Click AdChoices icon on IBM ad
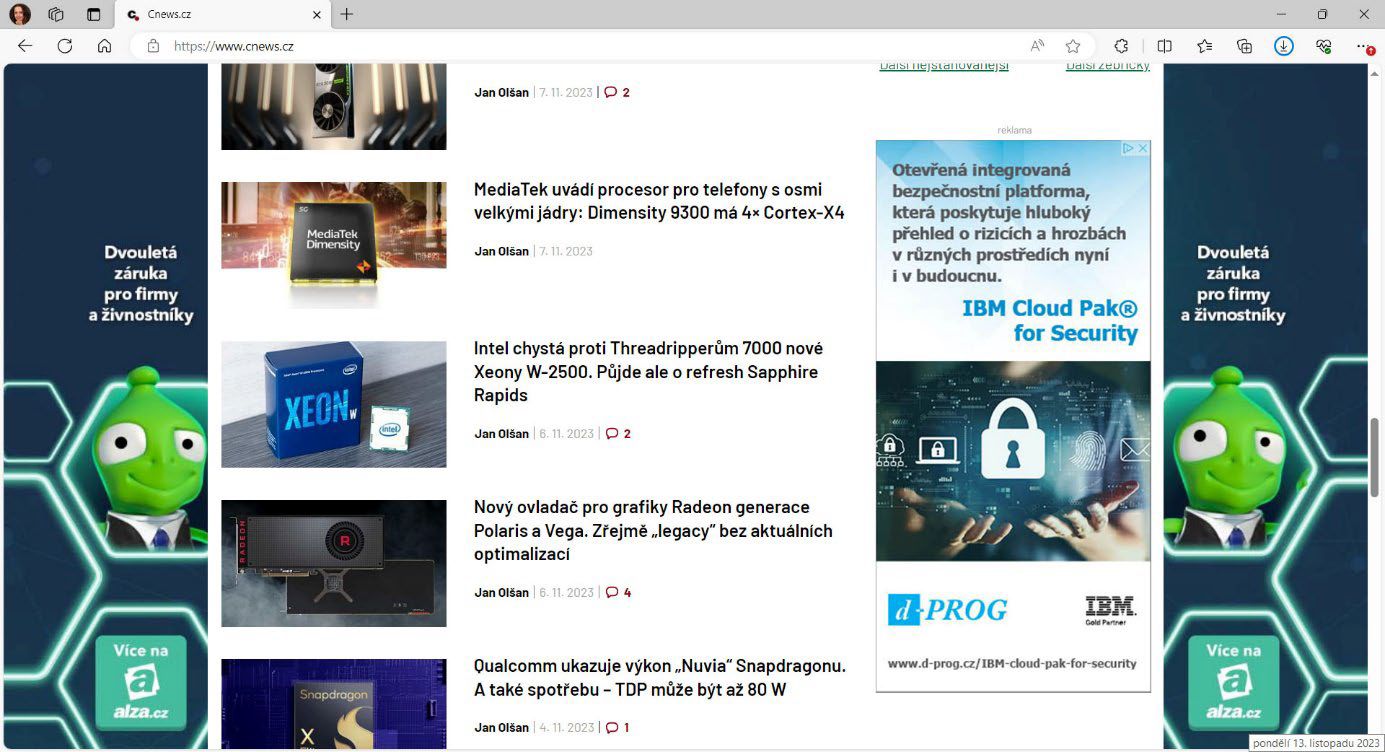Screen dimensions: 1385x752 tap(1128, 148)
